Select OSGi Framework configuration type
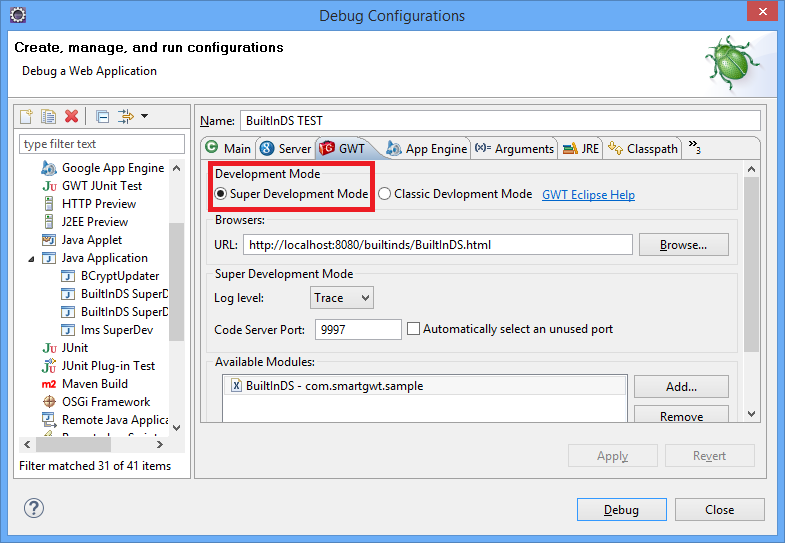 click(x=105, y=402)
